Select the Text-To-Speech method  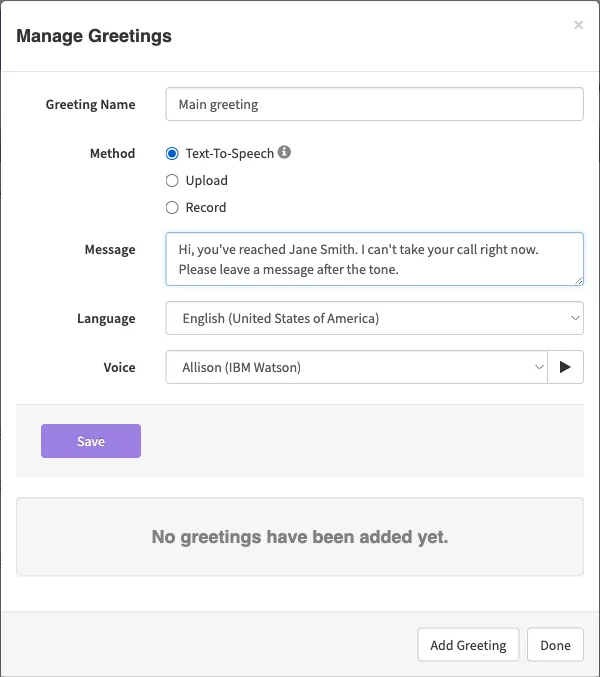click(x=172, y=153)
